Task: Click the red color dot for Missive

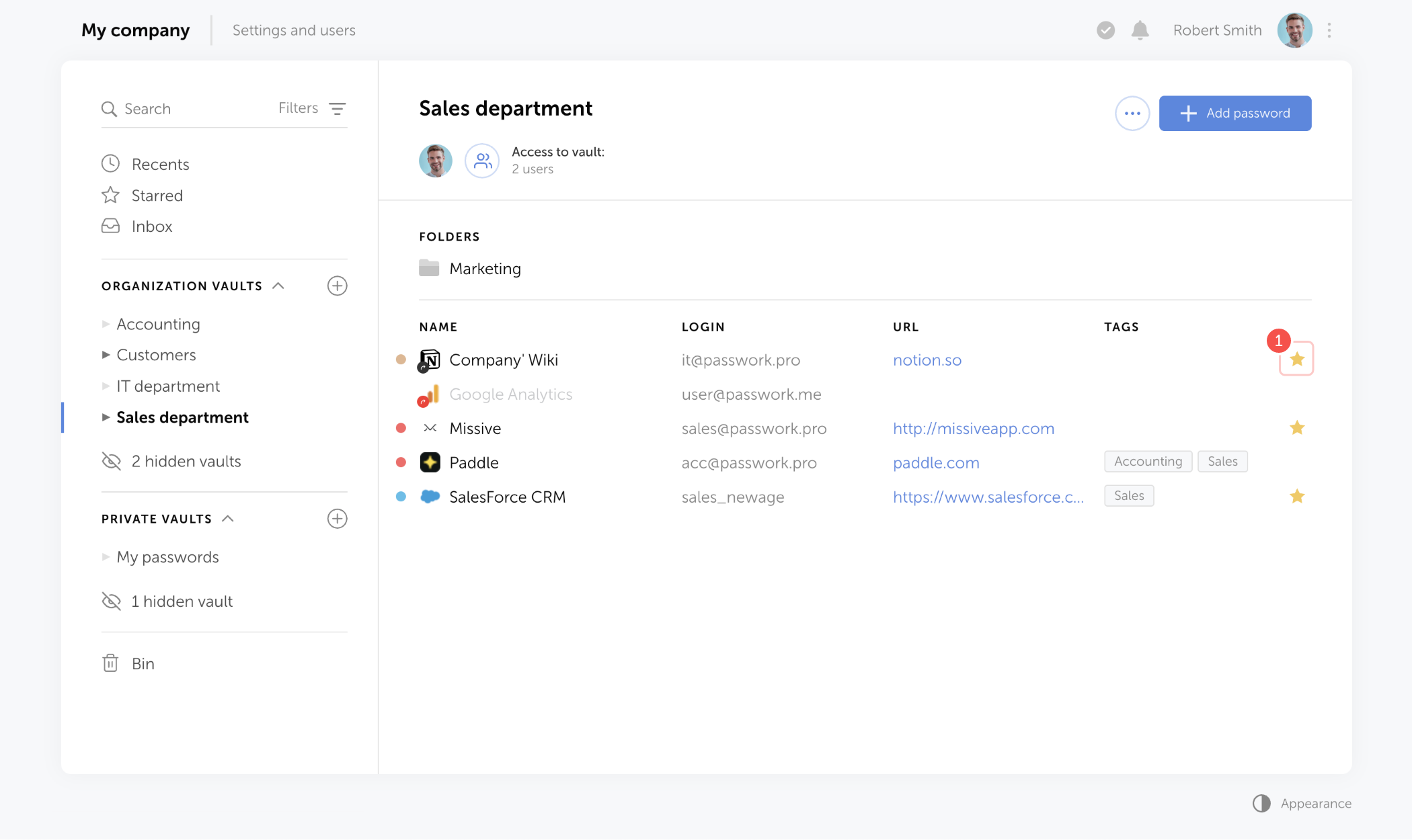Action: pyautogui.click(x=401, y=428)
